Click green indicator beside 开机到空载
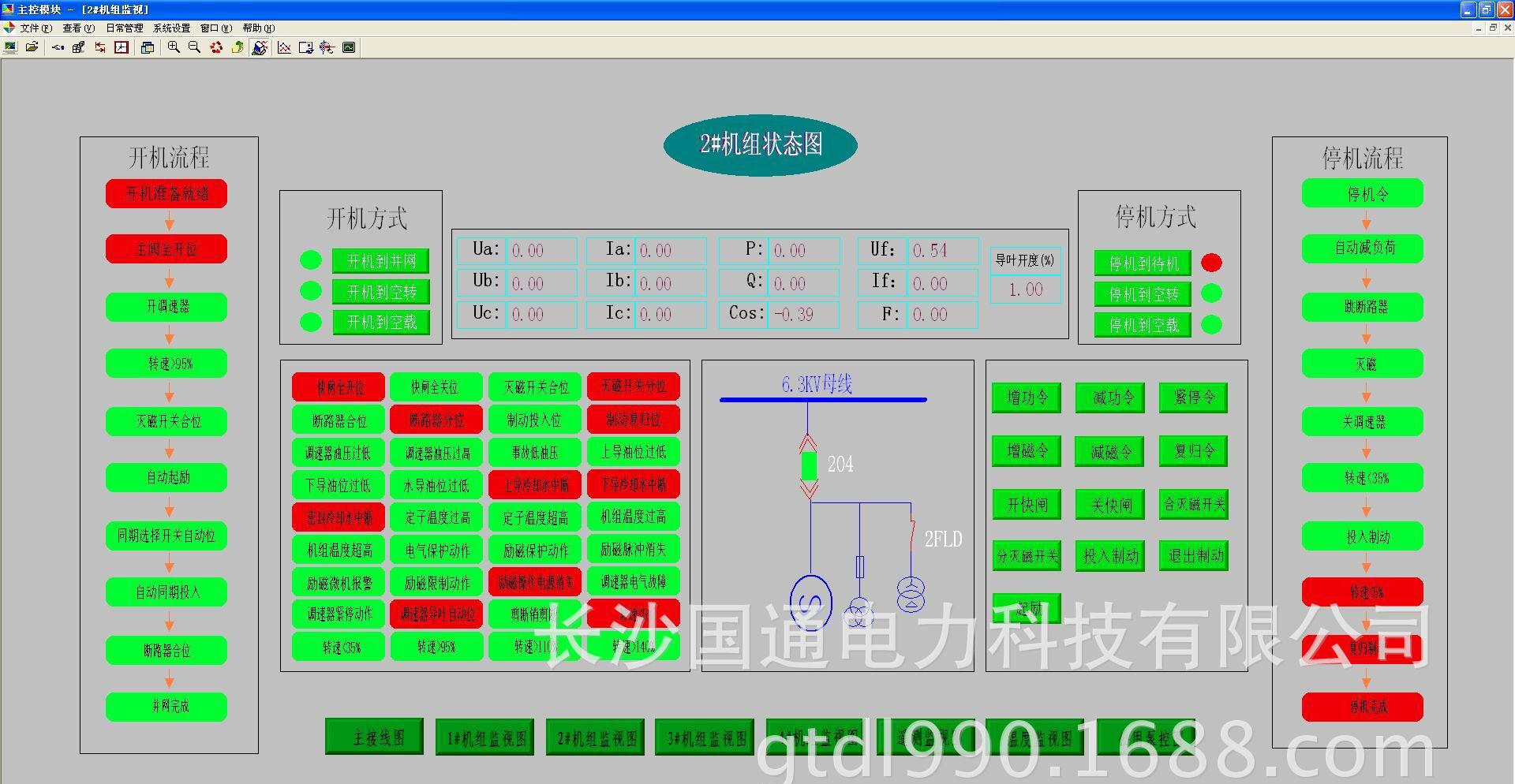This screenshot has height=784, width=1515. click(x=311, y=322)
